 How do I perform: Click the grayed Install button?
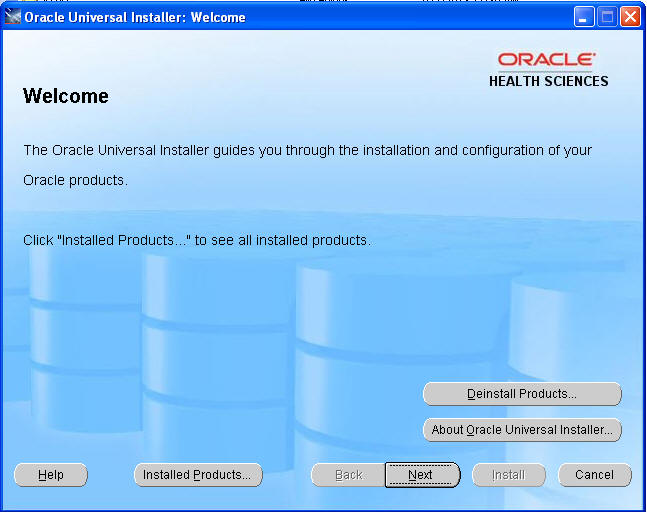[509, 475]
